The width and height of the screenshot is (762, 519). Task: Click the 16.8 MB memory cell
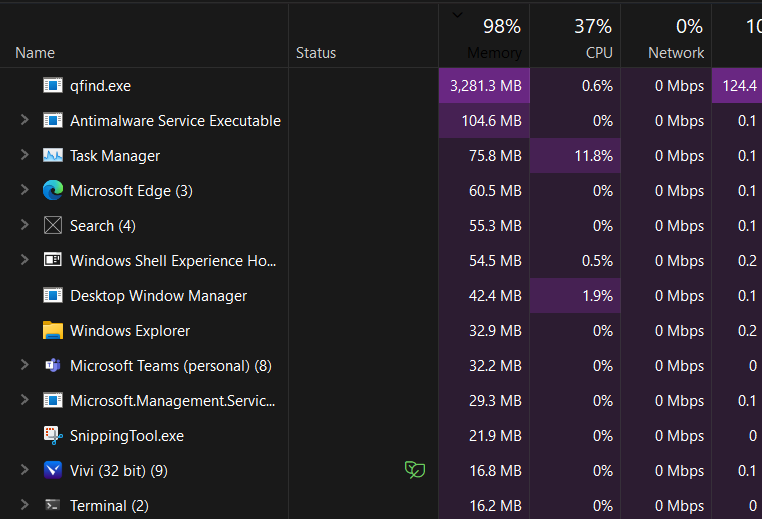pos(484,470)
